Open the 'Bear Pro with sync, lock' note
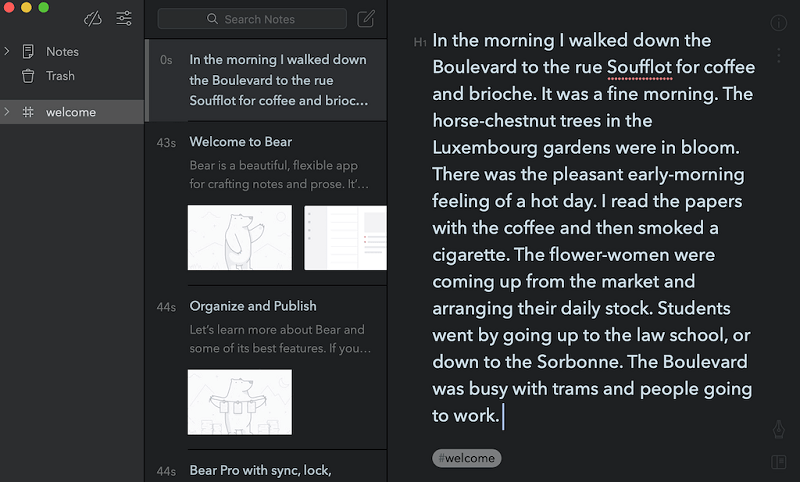This screenshot has height=482, width=800. coord(260,470)
